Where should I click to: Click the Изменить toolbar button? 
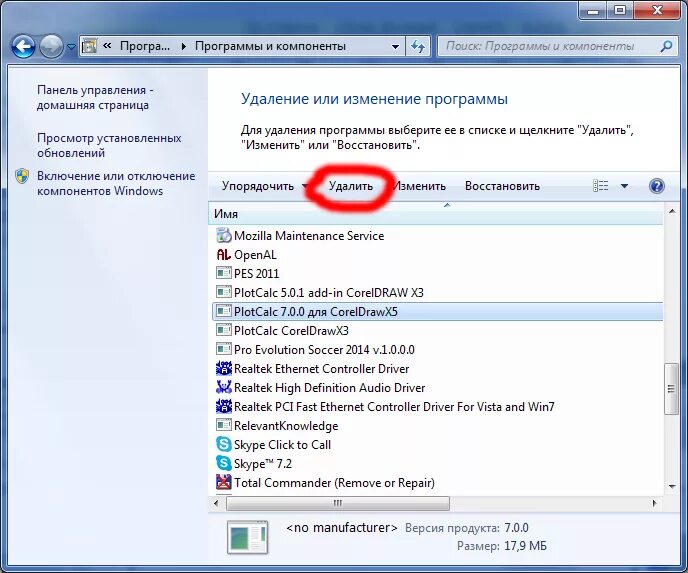click(419, 186)
